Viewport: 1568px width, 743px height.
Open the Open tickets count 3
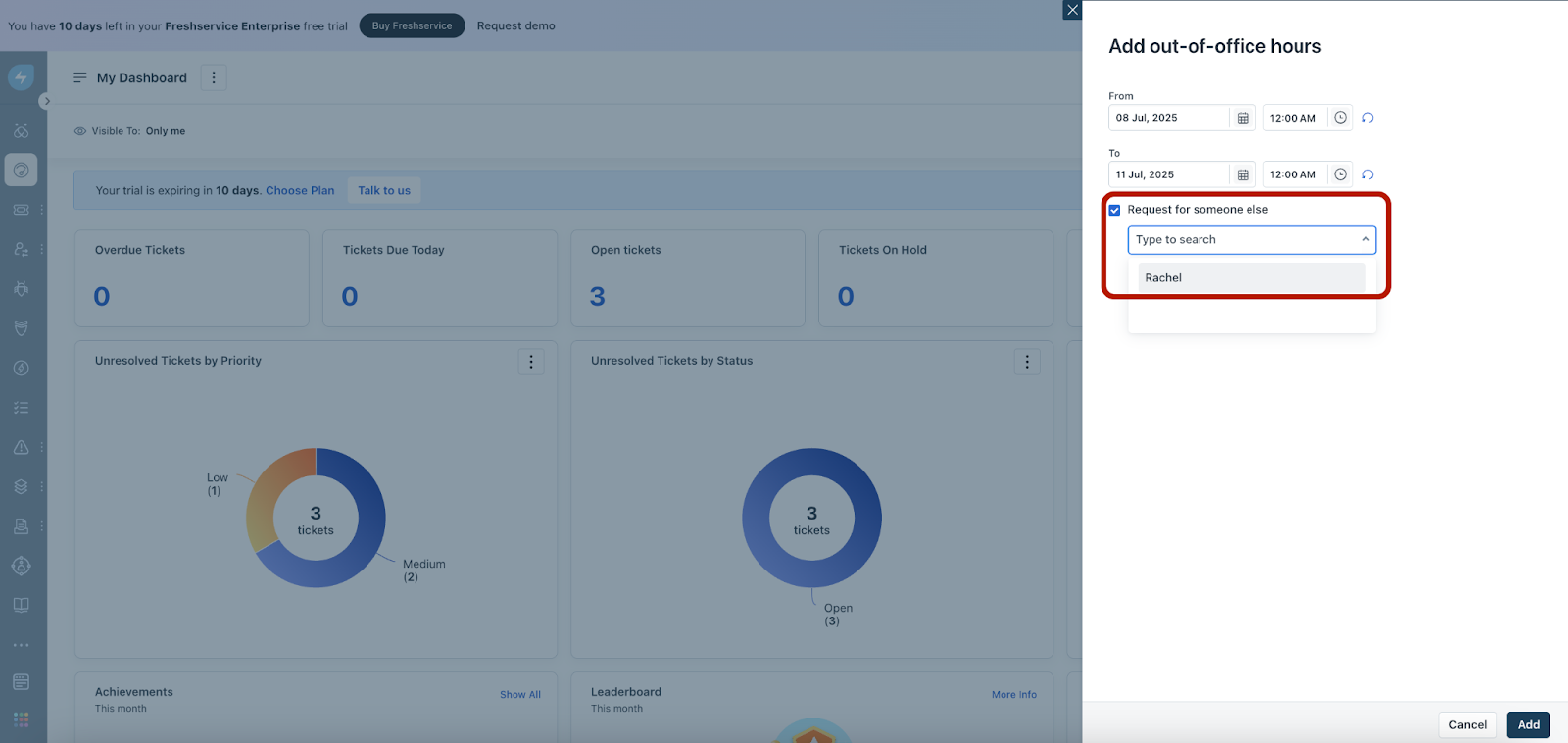(598, 296)
